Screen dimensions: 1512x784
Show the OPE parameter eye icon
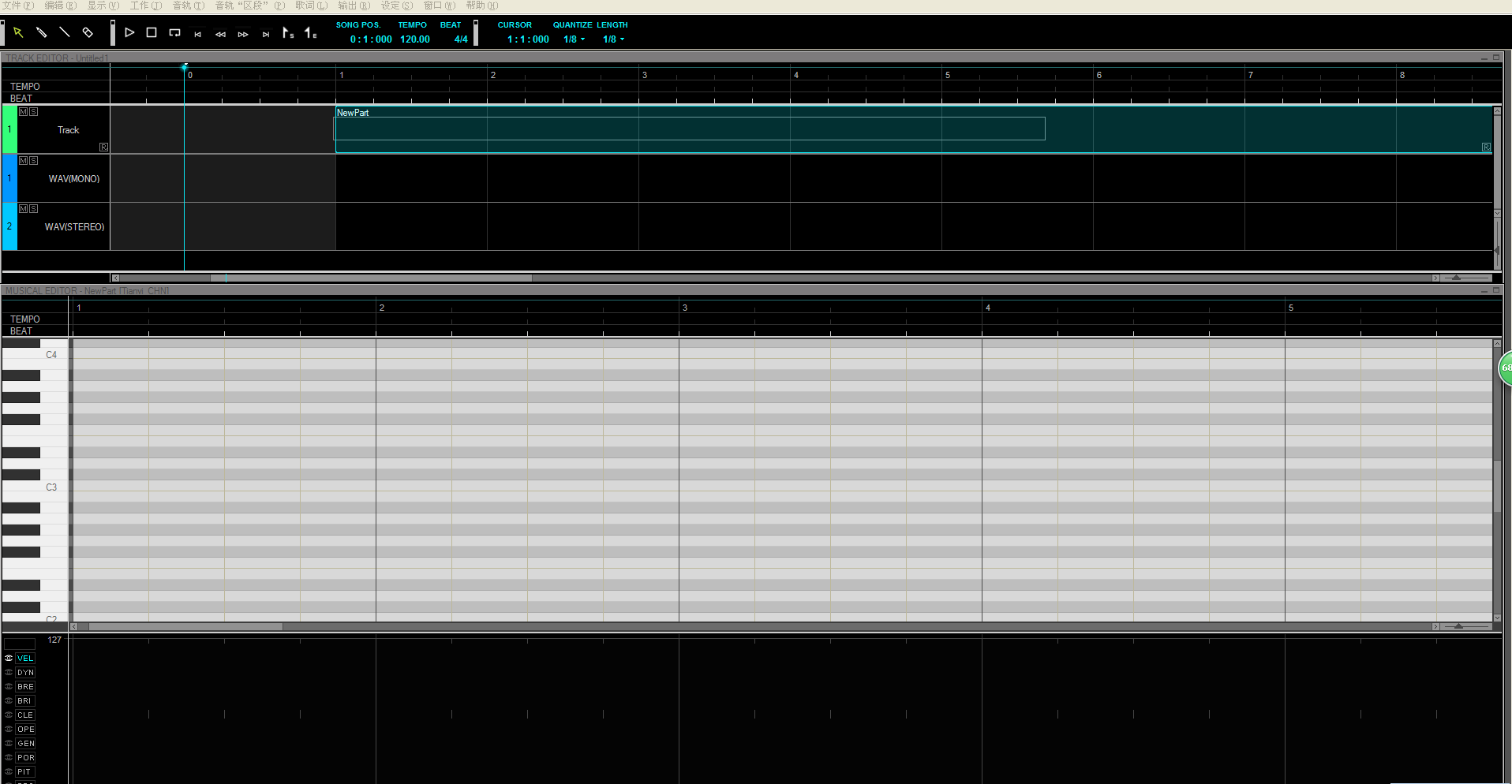9,730
